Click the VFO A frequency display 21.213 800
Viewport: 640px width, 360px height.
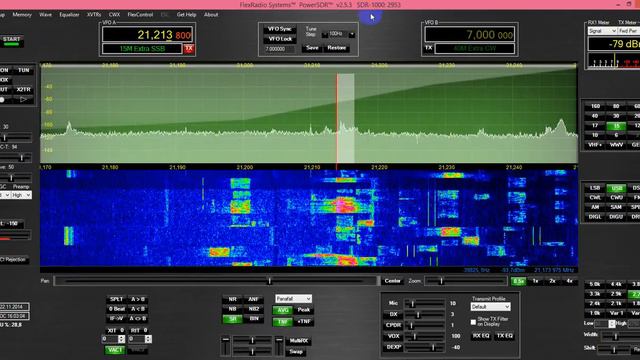[147, 35]
